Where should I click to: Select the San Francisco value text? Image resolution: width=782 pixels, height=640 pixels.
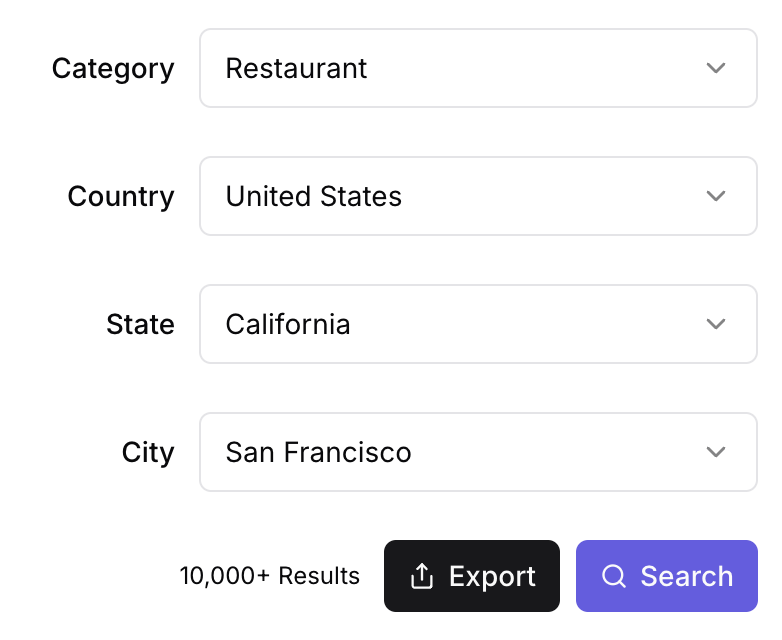318,452
